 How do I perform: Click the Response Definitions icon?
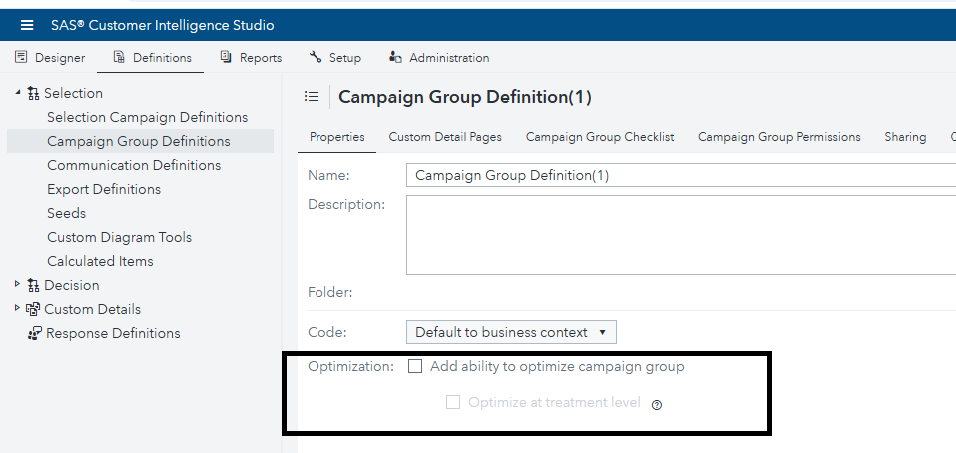point(35,334)
